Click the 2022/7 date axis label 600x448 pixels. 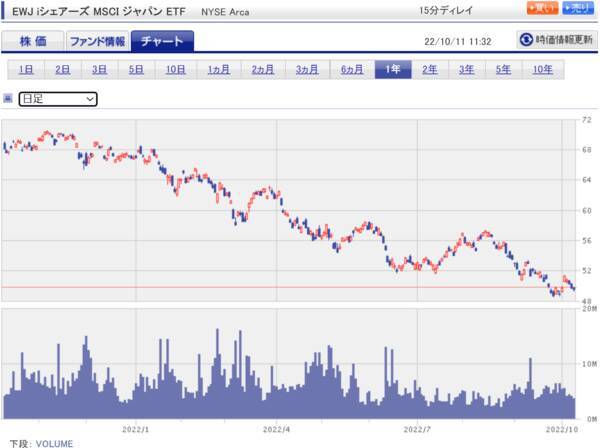[417, 430]
